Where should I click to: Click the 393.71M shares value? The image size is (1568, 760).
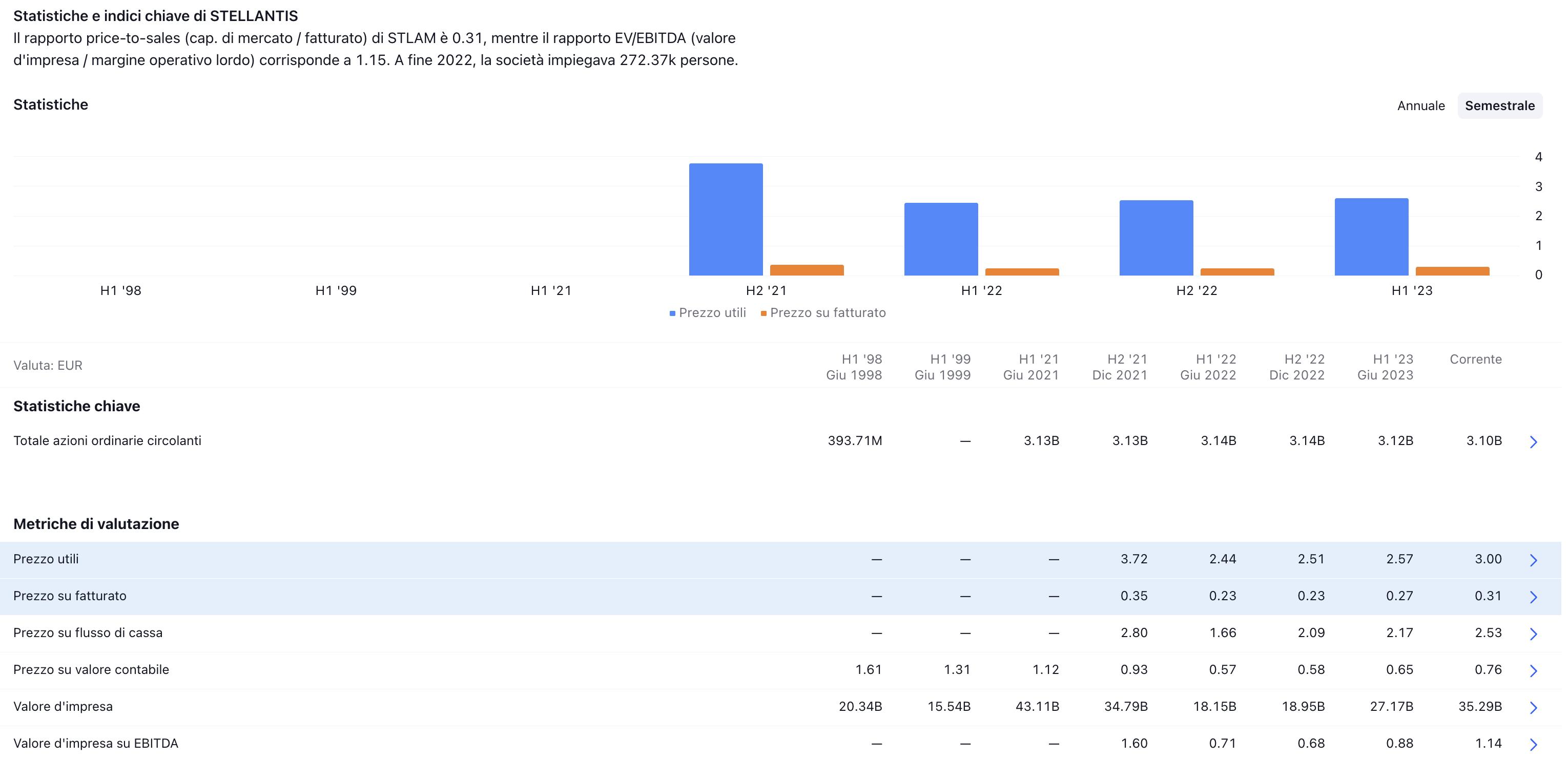(x=855, y=440)
